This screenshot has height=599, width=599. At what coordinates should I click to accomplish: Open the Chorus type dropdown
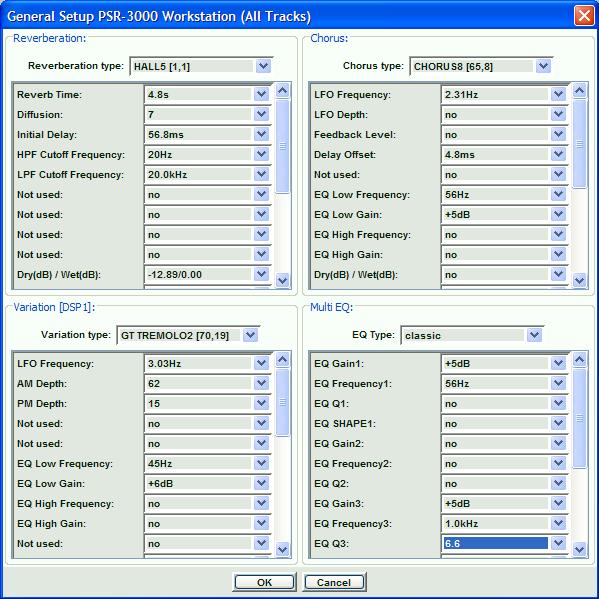543,66
